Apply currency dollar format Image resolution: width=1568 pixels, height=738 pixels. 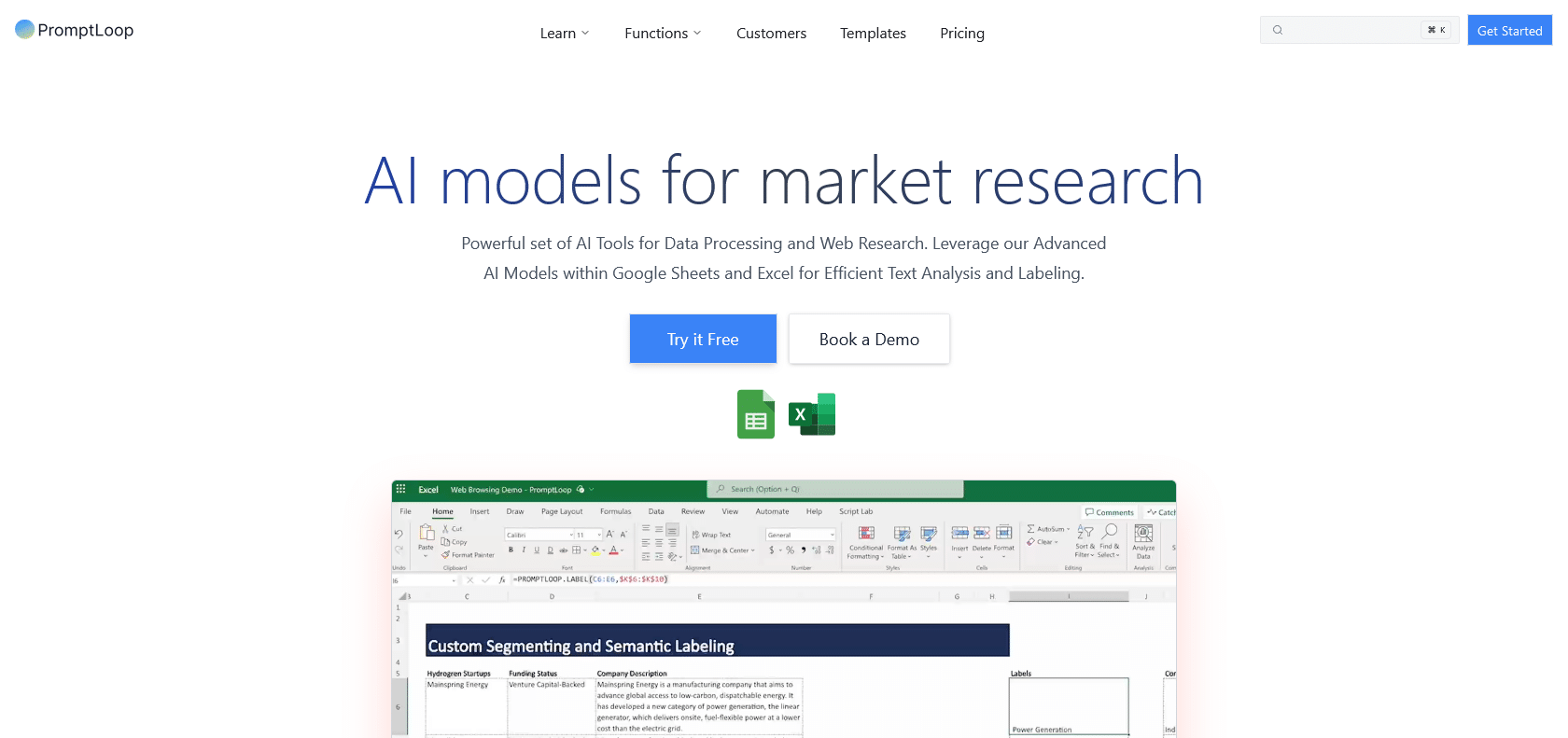772,550
